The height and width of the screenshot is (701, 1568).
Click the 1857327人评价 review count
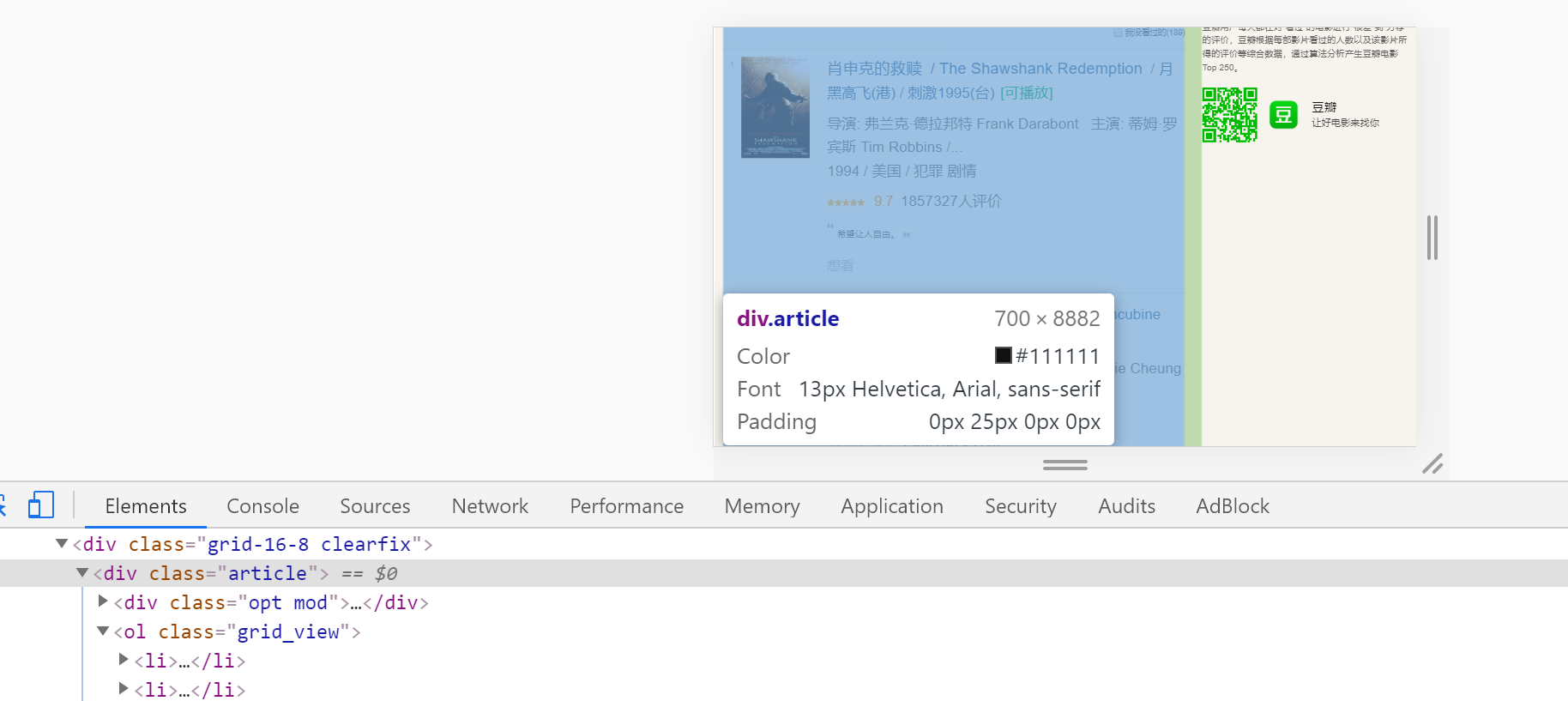click(x=951, y=201)
